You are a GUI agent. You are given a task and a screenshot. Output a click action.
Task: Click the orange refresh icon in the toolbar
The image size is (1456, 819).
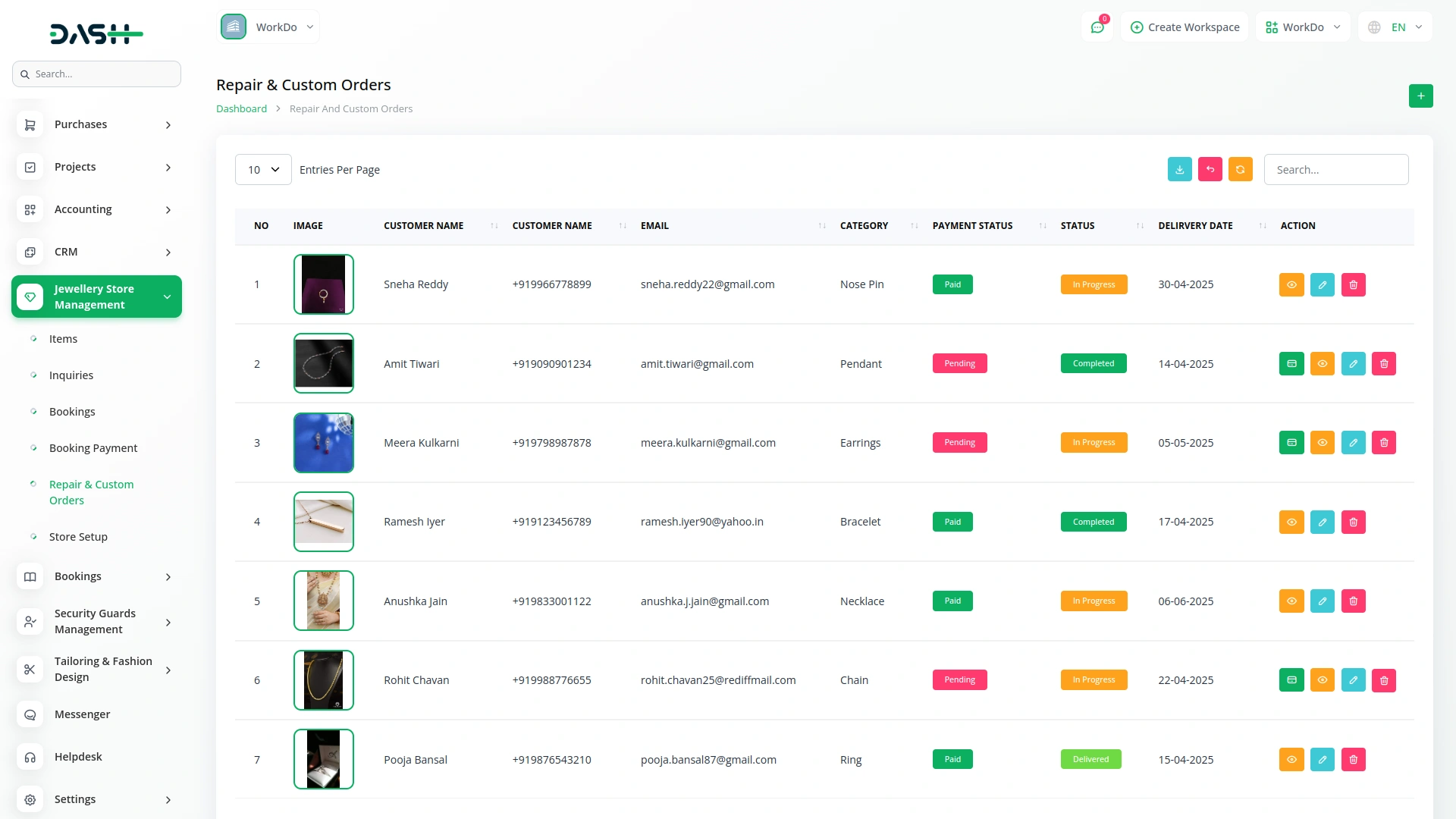(1240, 170)
